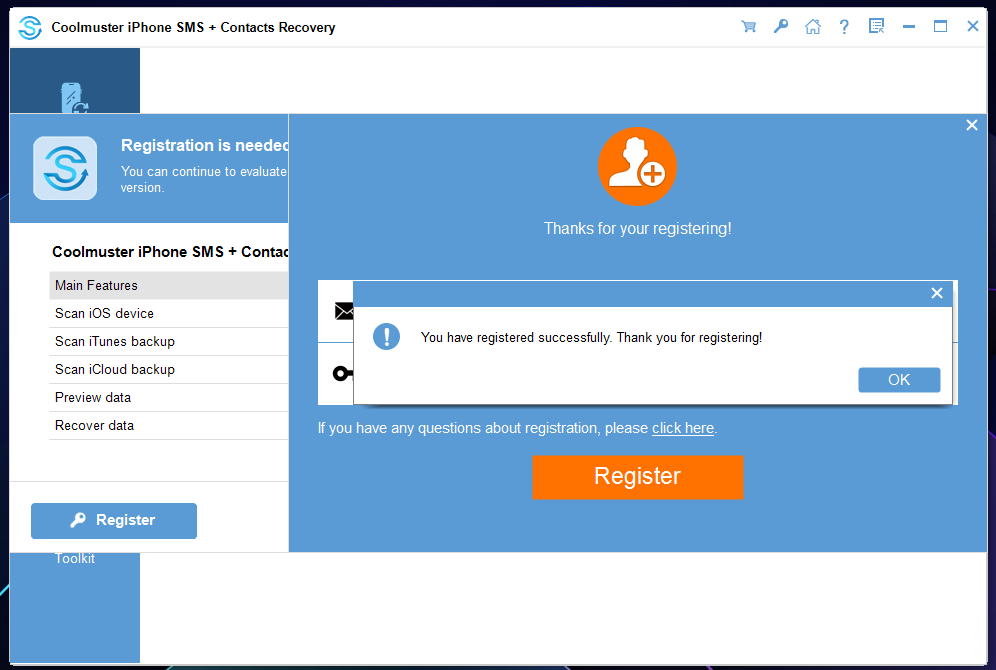
Task: Click the shopping cart icon in title bar
Action: point(748,27)
